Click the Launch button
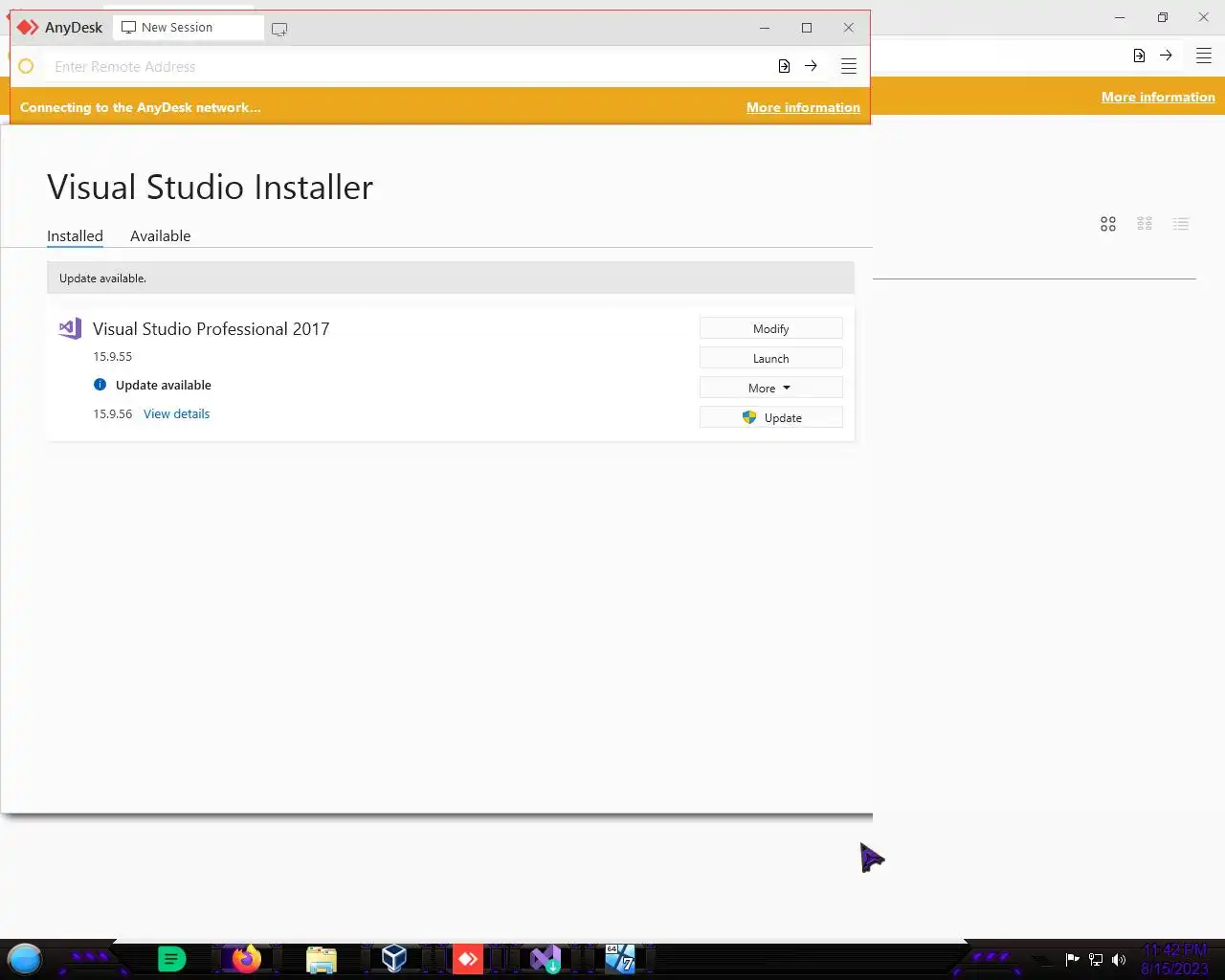This screenshot has height=980, width=1225. point(770,358)
